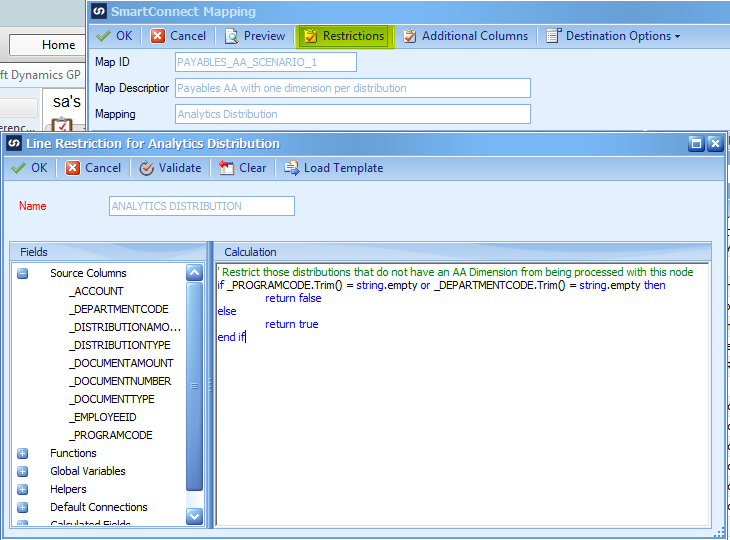
Task: Validate the restriction script
Action: [170, 168]
